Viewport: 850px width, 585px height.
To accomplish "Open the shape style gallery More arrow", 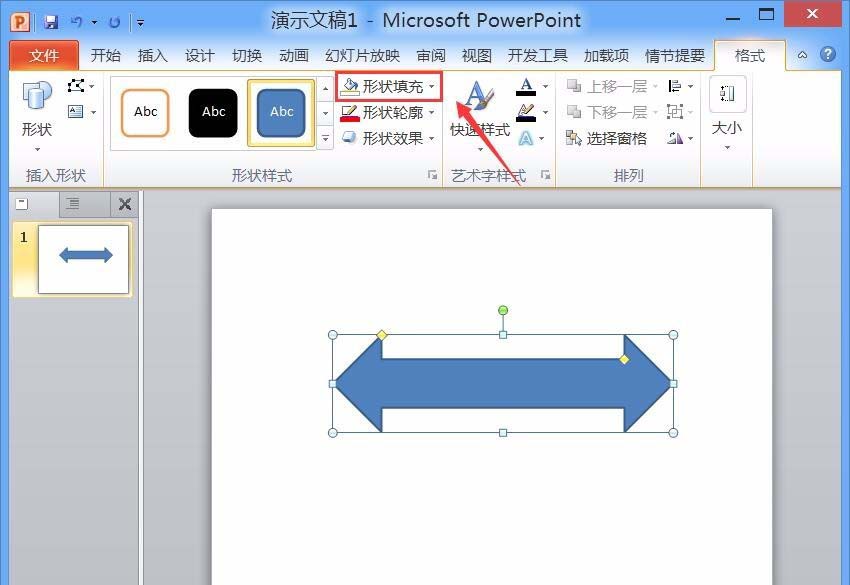I will pos(324,138).
